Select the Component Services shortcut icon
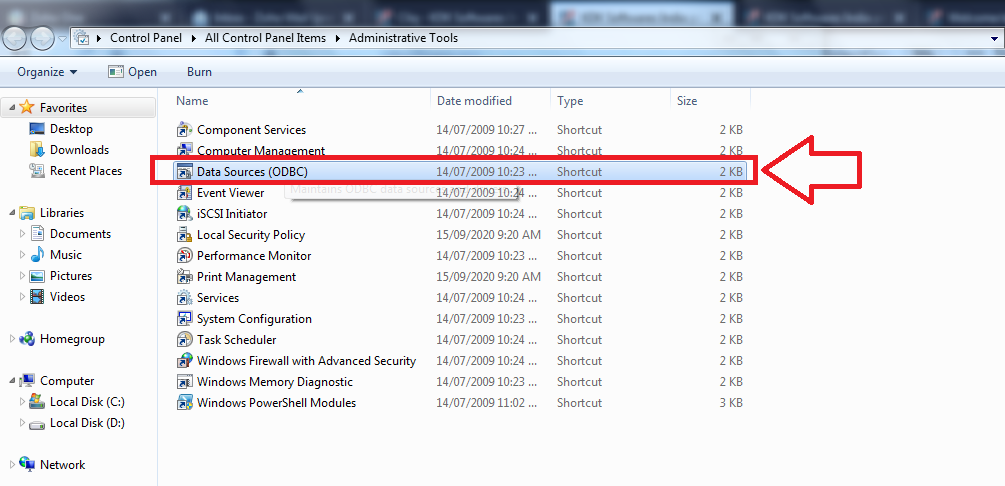This screenshot has height=486, width=1005. coord(185,130)
